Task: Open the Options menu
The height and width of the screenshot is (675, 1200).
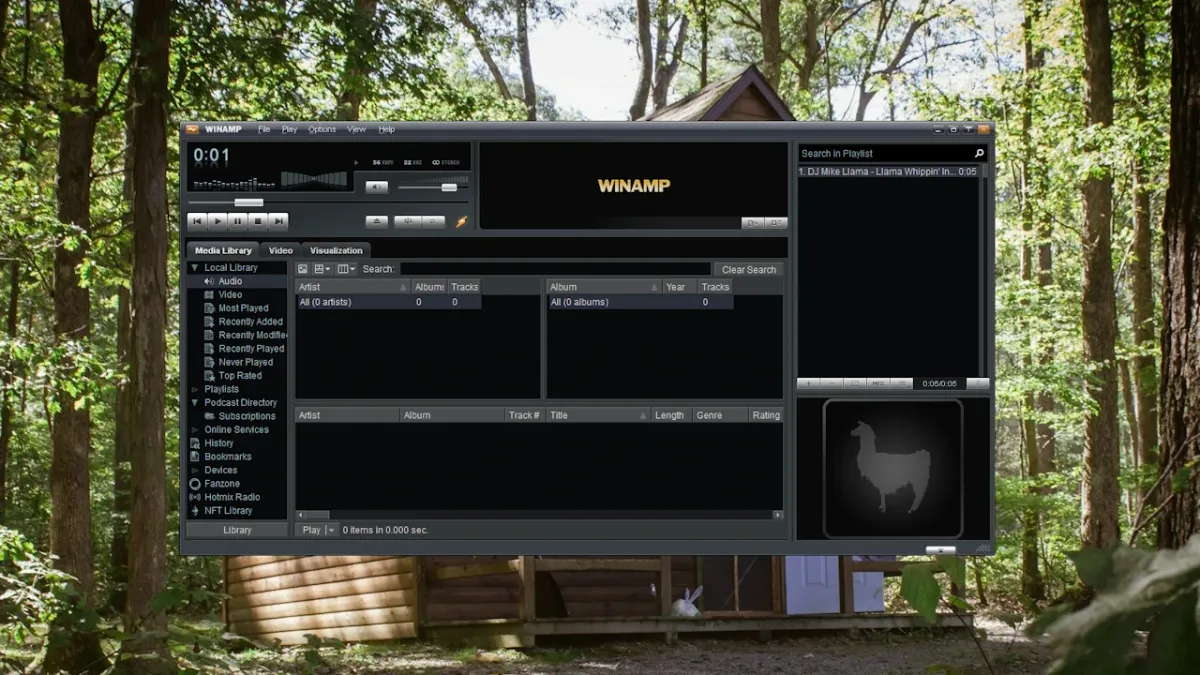Action: 322,129
